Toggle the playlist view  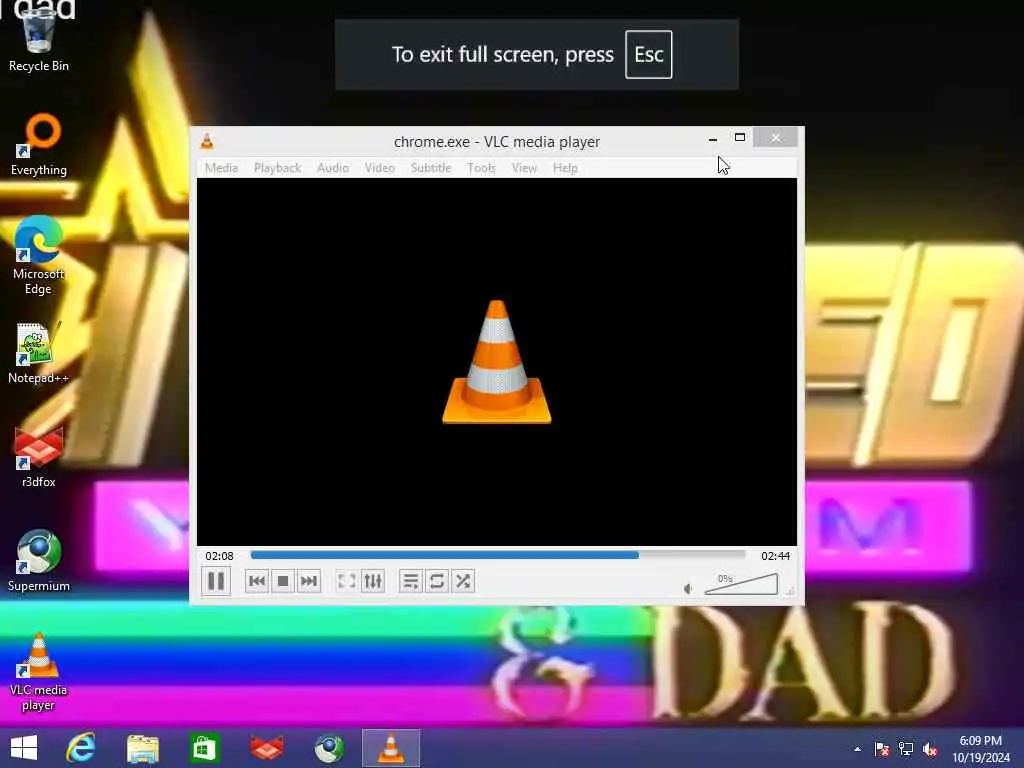point(411,581)
